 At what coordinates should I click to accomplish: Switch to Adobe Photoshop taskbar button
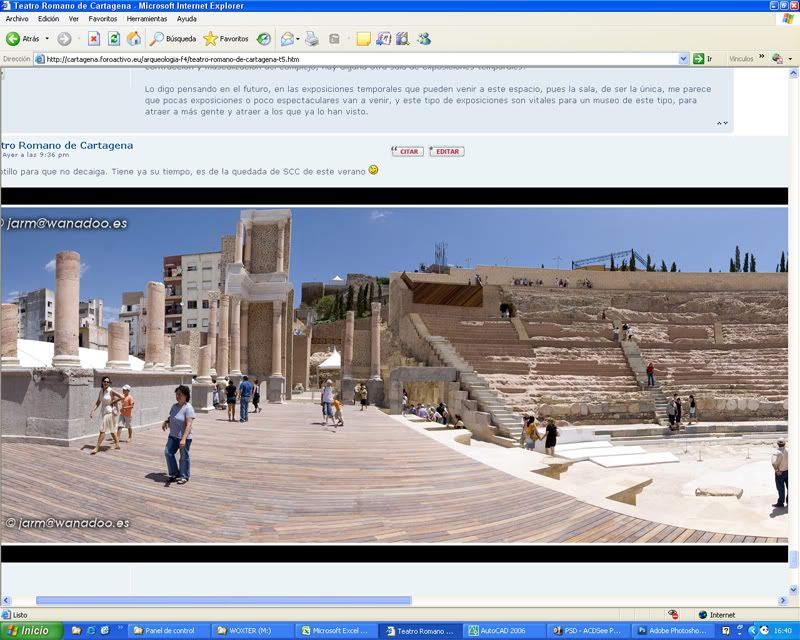[673, 631]
